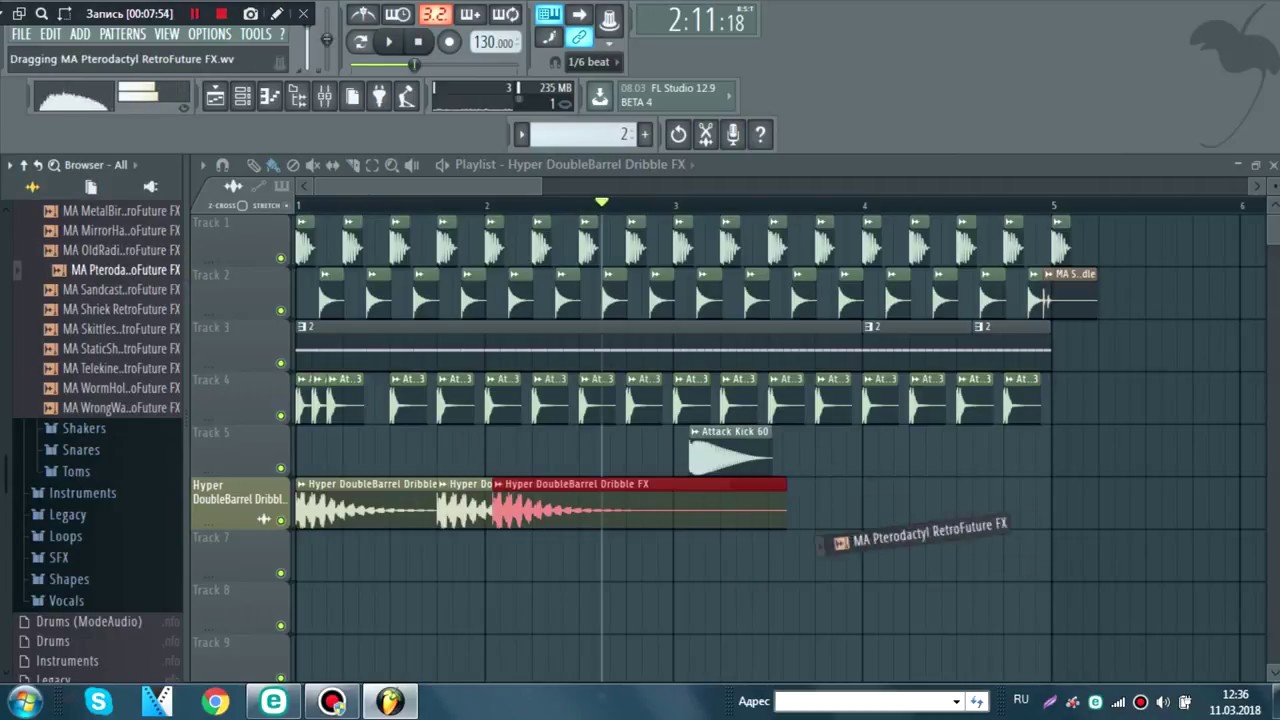Stop screen recording red square button
Image resolution: width=1280 pixels, height=720 pixels.
coord(221,14)
